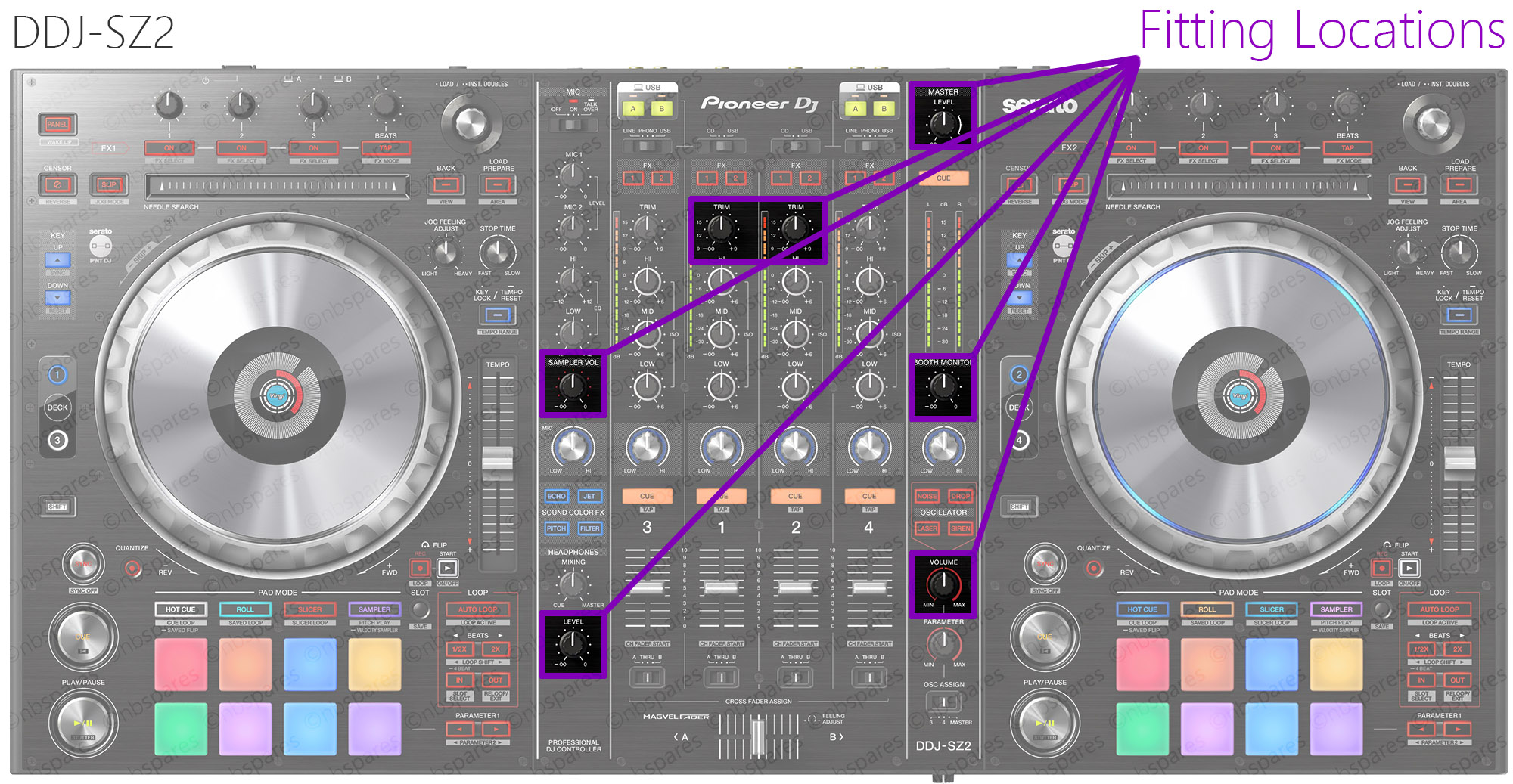The width and height of the screenshot is (1513, 784).
Task: Click the MASTER LEVEL knob
Action: (x=943, y=122)
